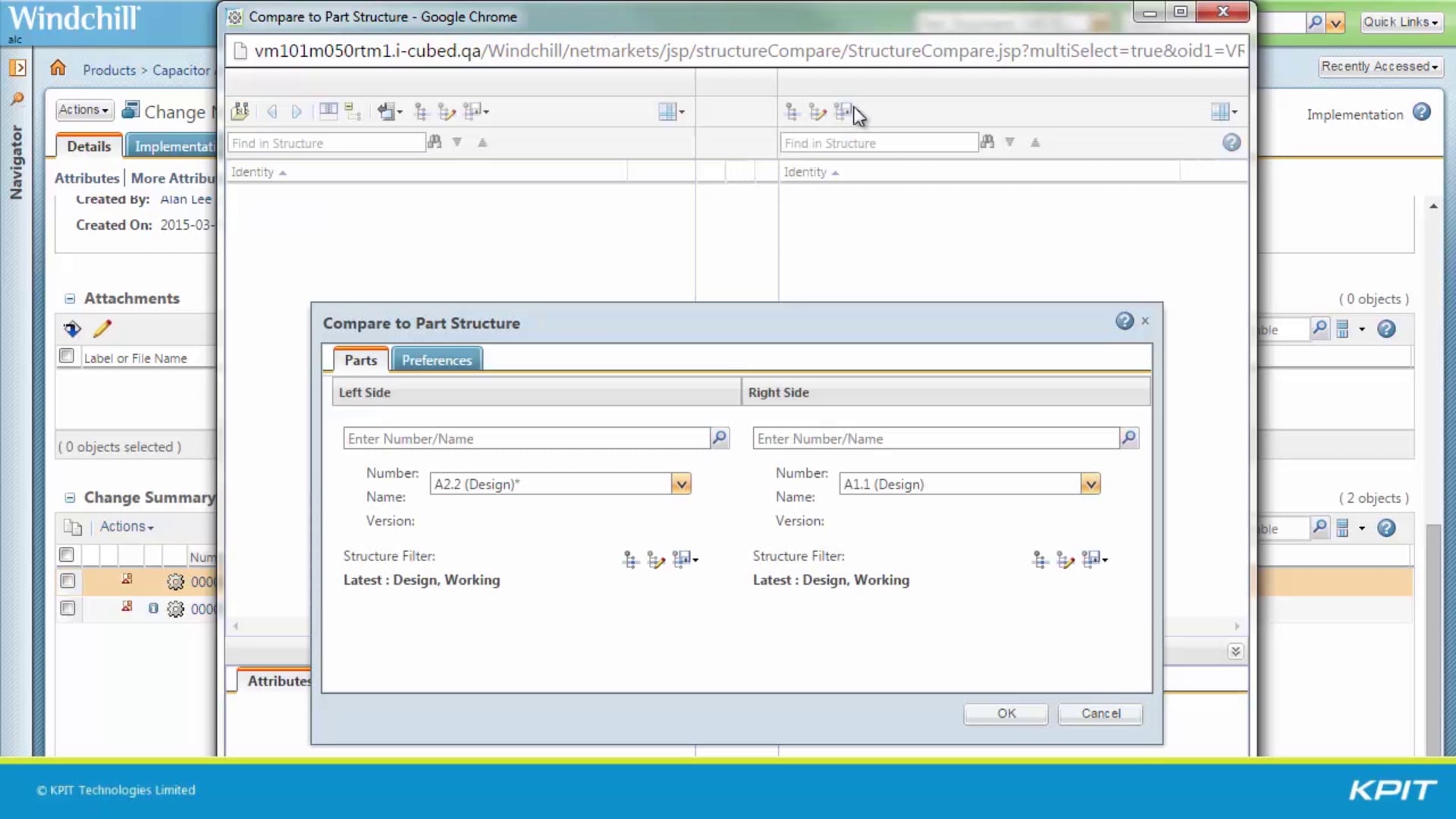Click the previous arrow in compare toolbar

pos(271,112)
